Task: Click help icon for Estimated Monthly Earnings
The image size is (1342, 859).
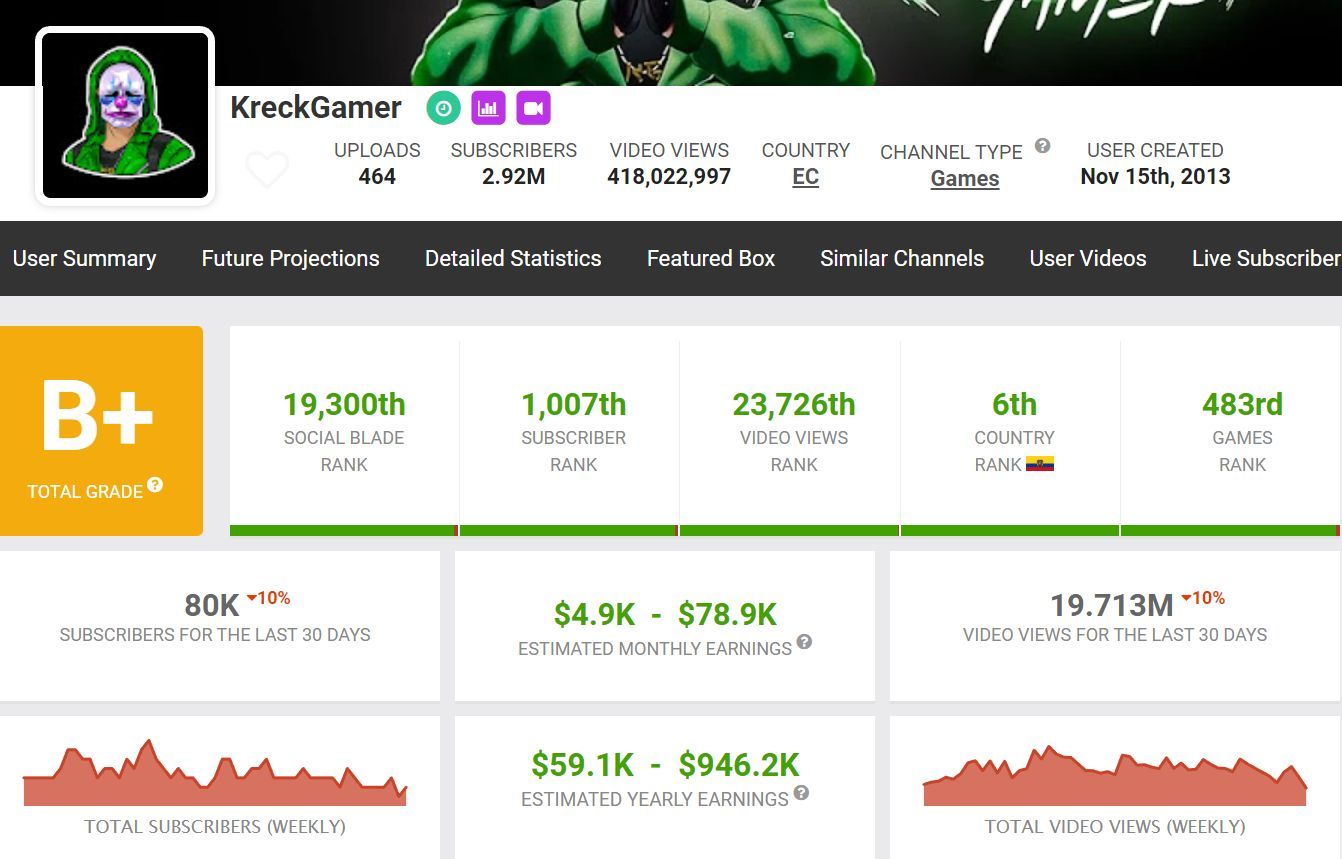Action: click(x=804, y=642)
